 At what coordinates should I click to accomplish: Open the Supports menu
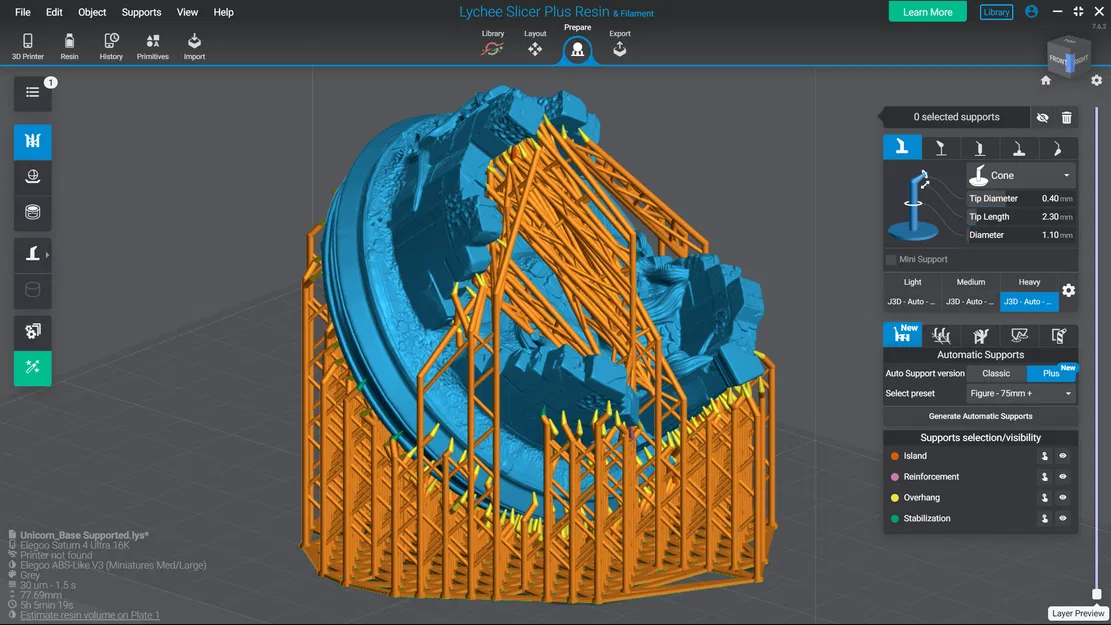(141, 12)
